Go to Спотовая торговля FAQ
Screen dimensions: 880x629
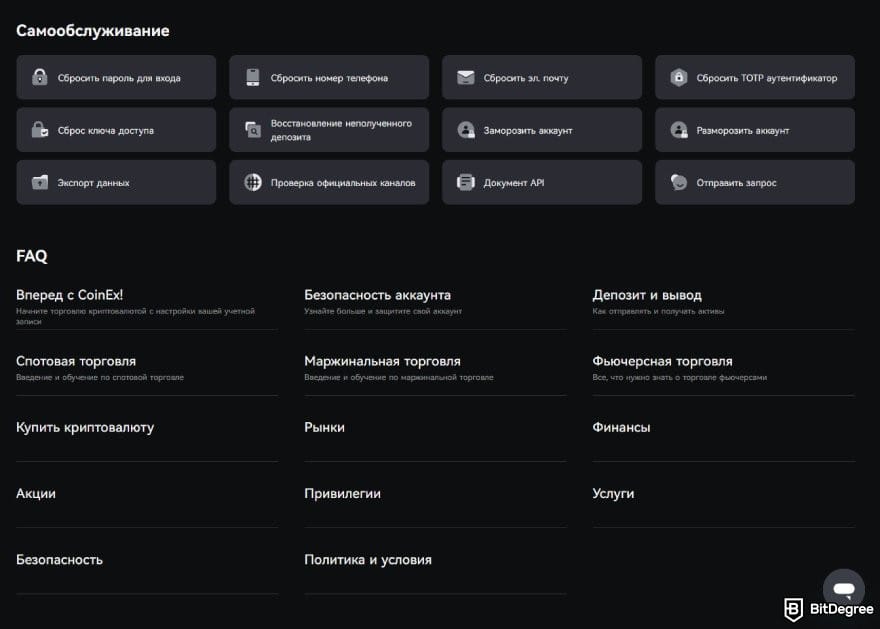76,361
